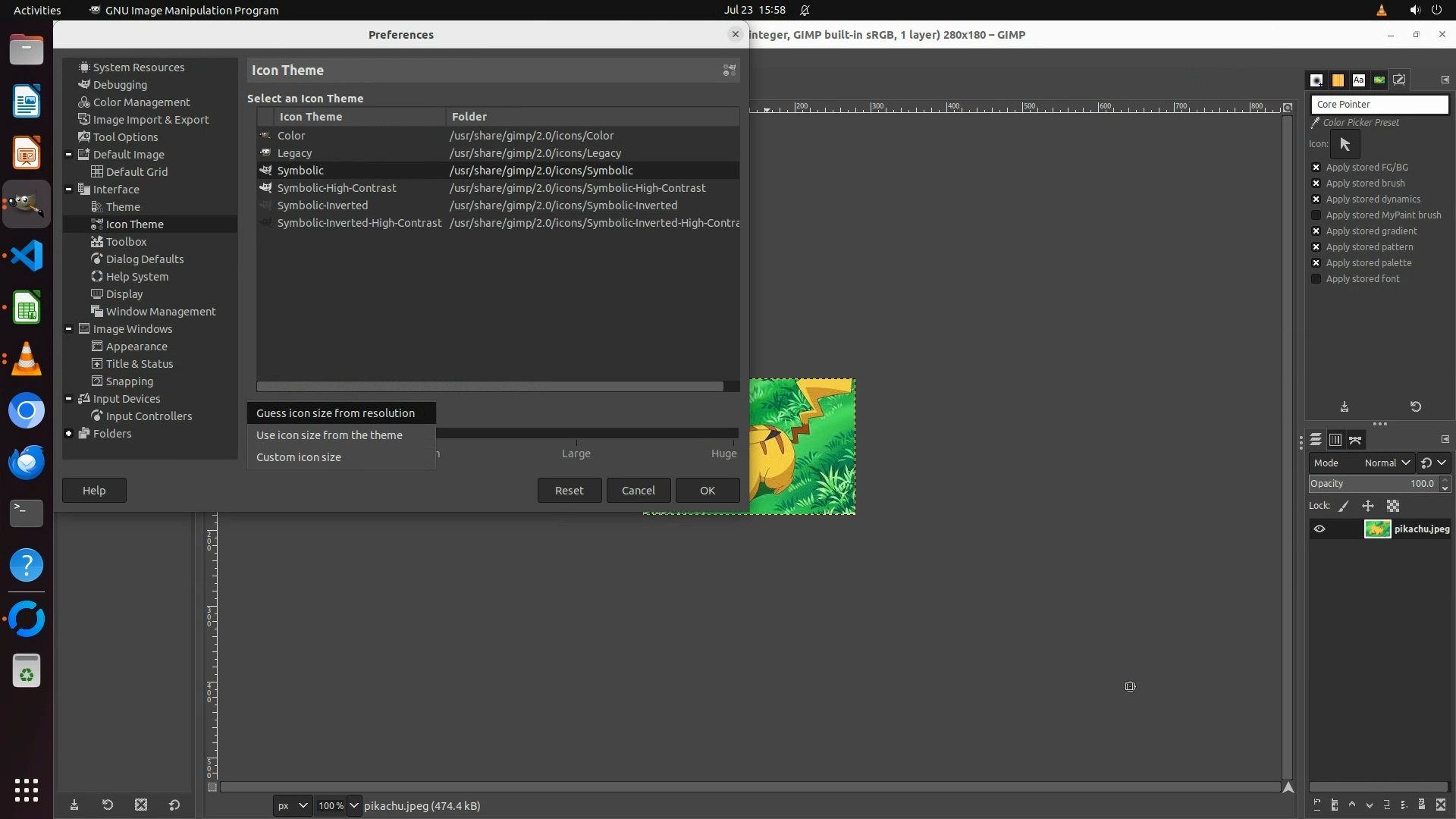
Task: Open VLC from the Ubuntu dock
Action: [x=27, y=359]
